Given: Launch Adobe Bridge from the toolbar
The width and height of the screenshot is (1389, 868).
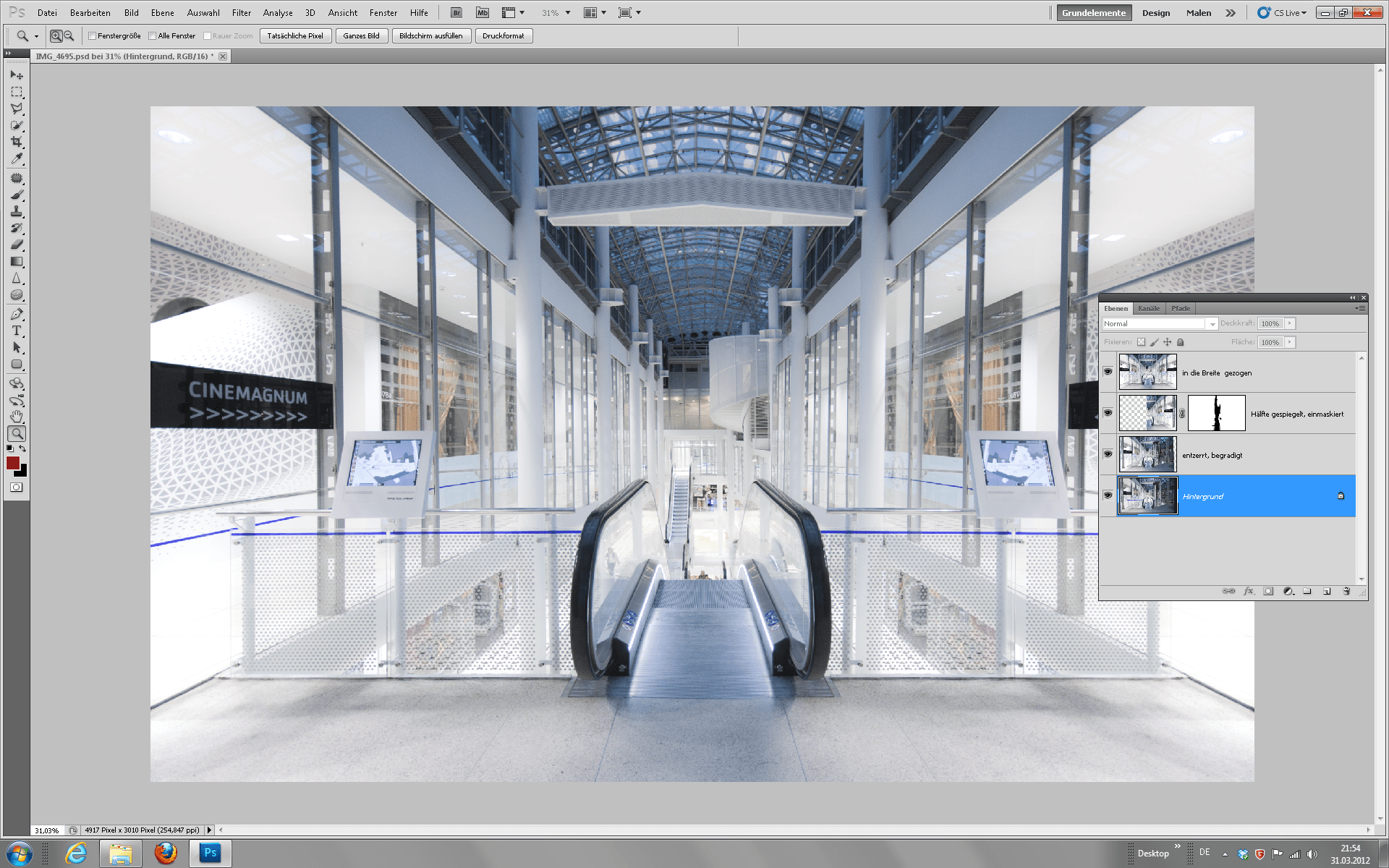Looking at the screenshot, I should pos(456,13).
